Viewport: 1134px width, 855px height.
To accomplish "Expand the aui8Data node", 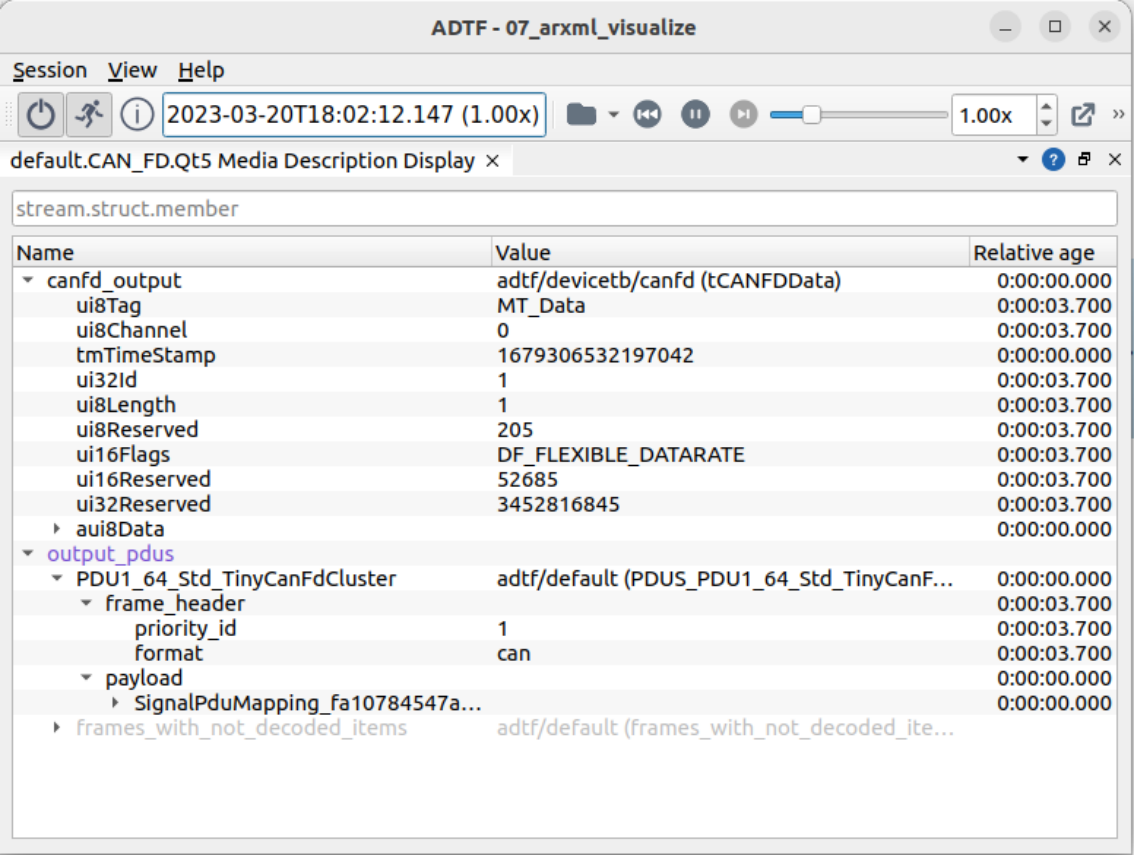I will 57,529.
